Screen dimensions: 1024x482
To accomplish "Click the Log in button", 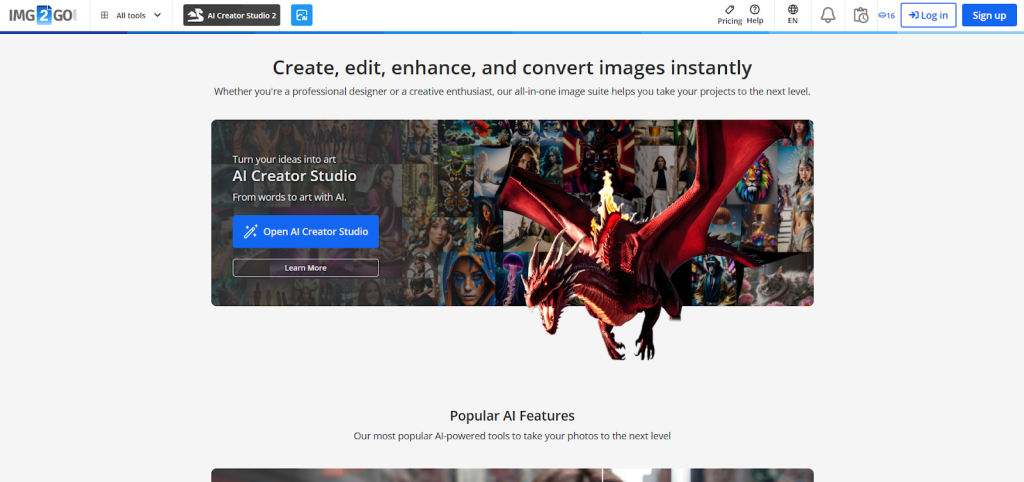I will 928,15.
